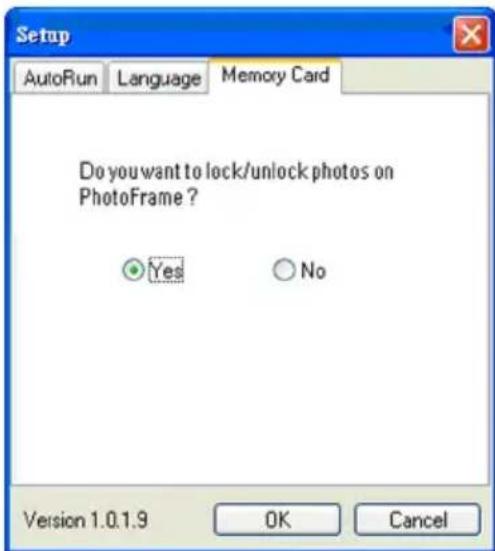Select the No radio button circle

284,270
